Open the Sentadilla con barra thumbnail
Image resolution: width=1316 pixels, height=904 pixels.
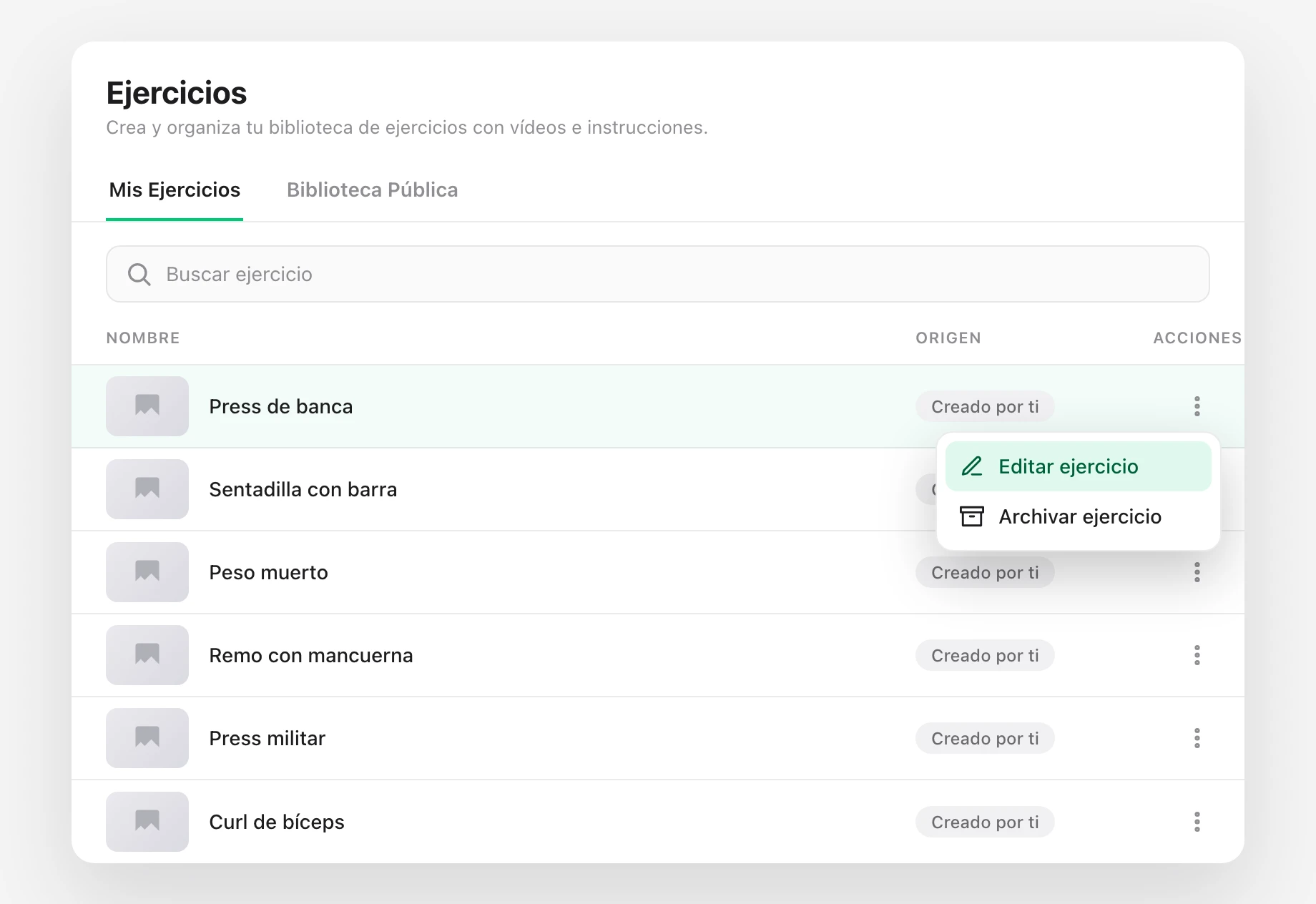pos(147,489)
